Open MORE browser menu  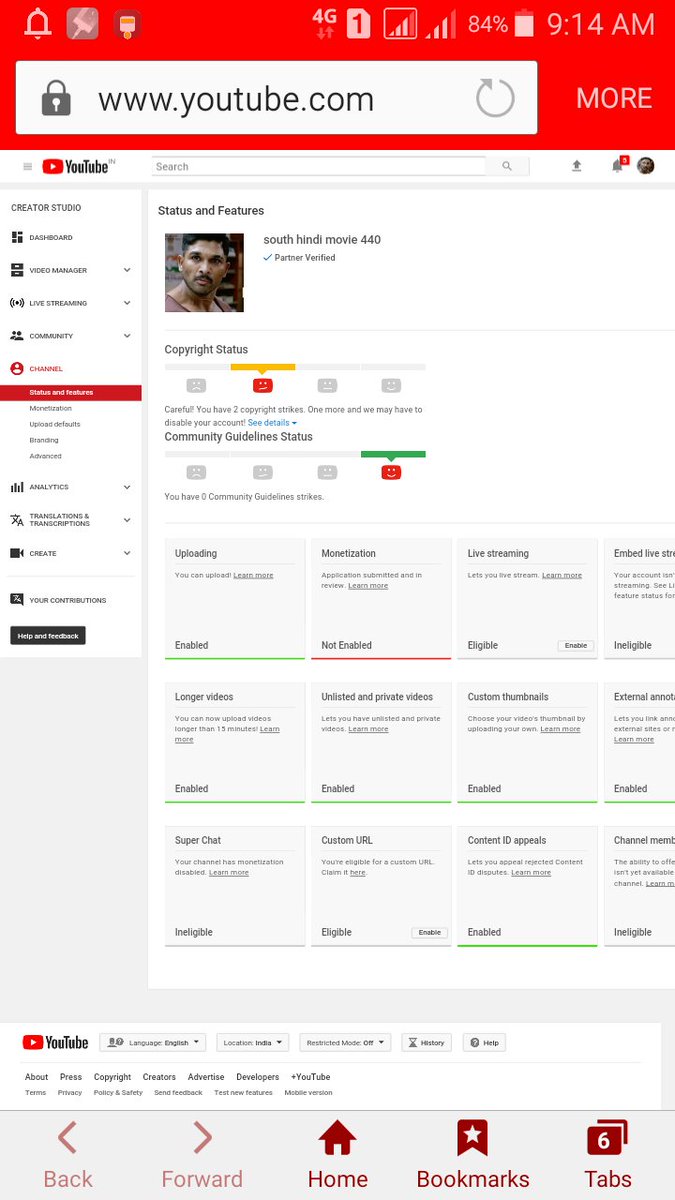tap(614, 98)
